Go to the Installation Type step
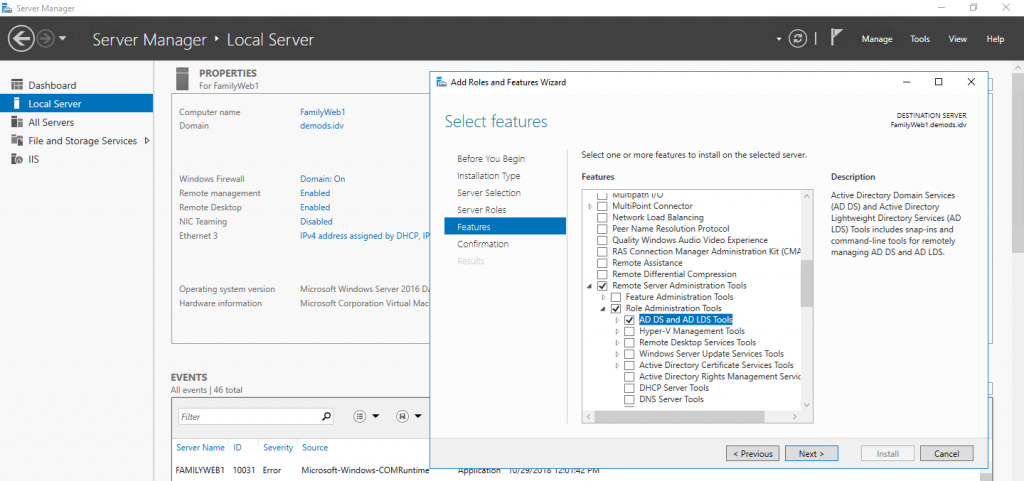The height and width of the screenshot is (481, 1024). pos(488,176)
